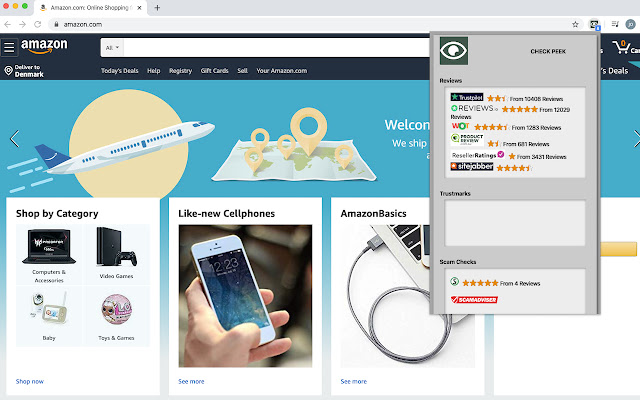Click the Reviews section heading
This screenshot has width=640, height=400.
click(451, 80)
